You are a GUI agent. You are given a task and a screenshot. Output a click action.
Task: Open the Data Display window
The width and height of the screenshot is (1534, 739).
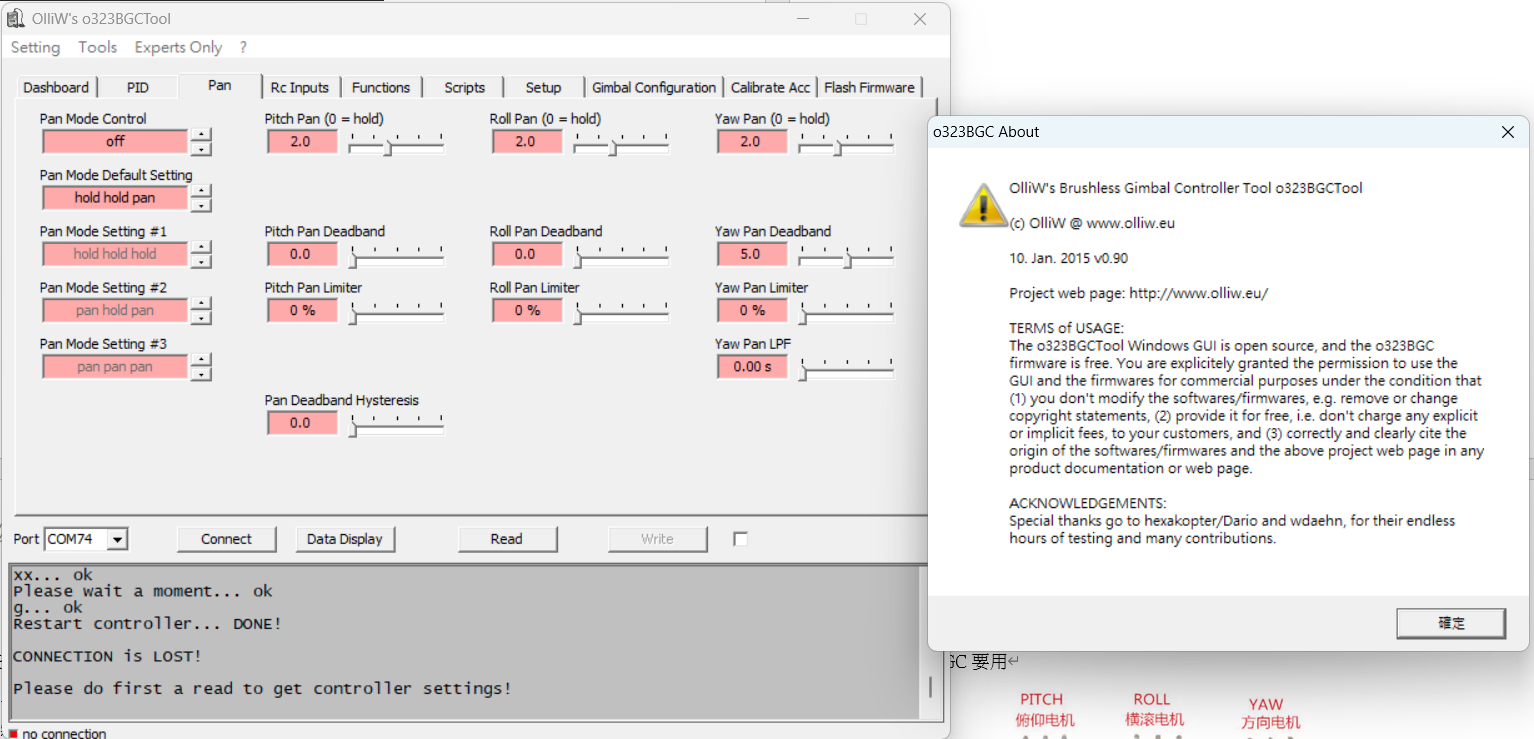[x=345, y=539]
